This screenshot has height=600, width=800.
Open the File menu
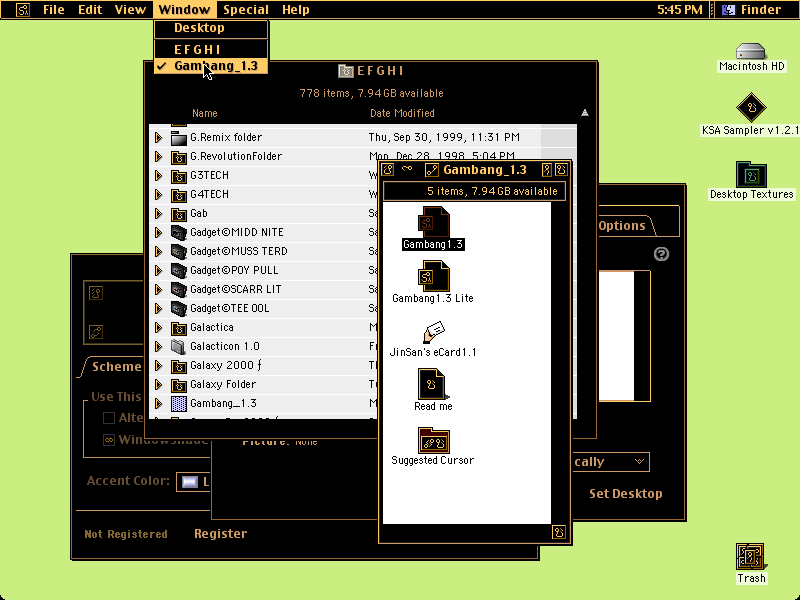54,10
